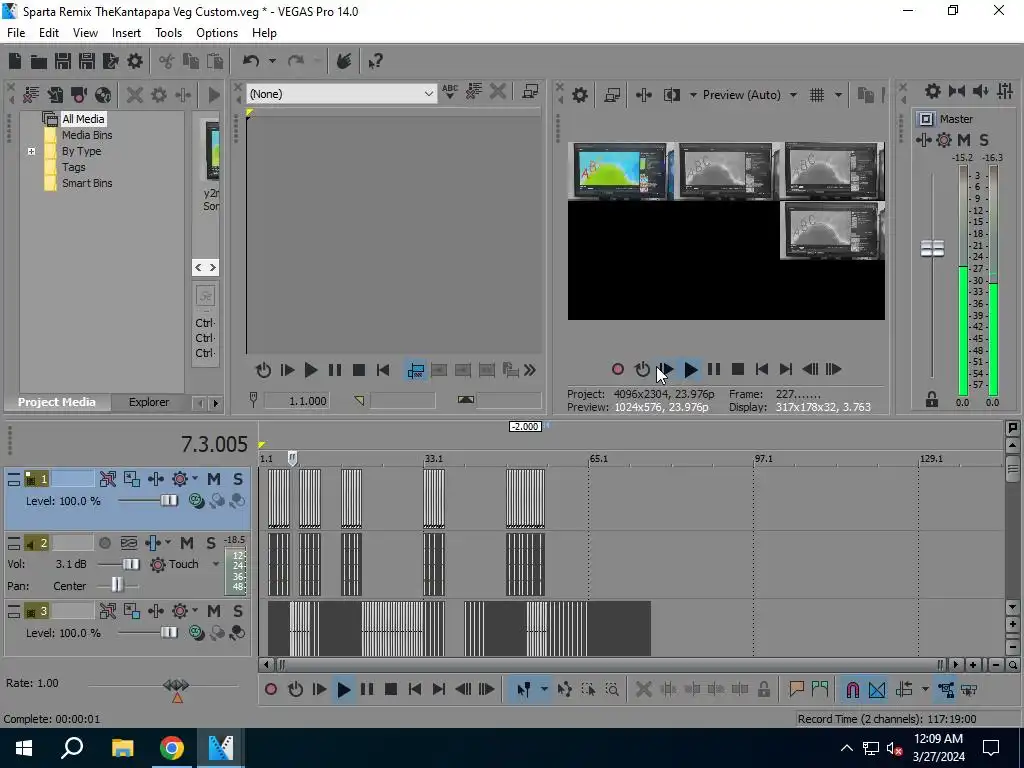Select the Smart Bins folder
The image size is (1024, 768).
87,184
